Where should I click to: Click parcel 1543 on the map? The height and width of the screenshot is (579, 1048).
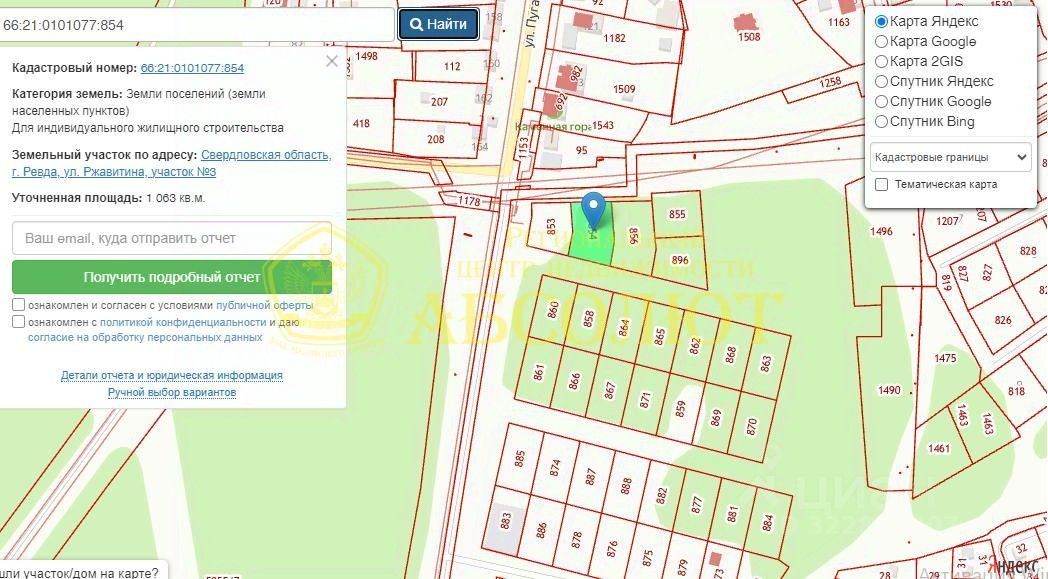603,126
